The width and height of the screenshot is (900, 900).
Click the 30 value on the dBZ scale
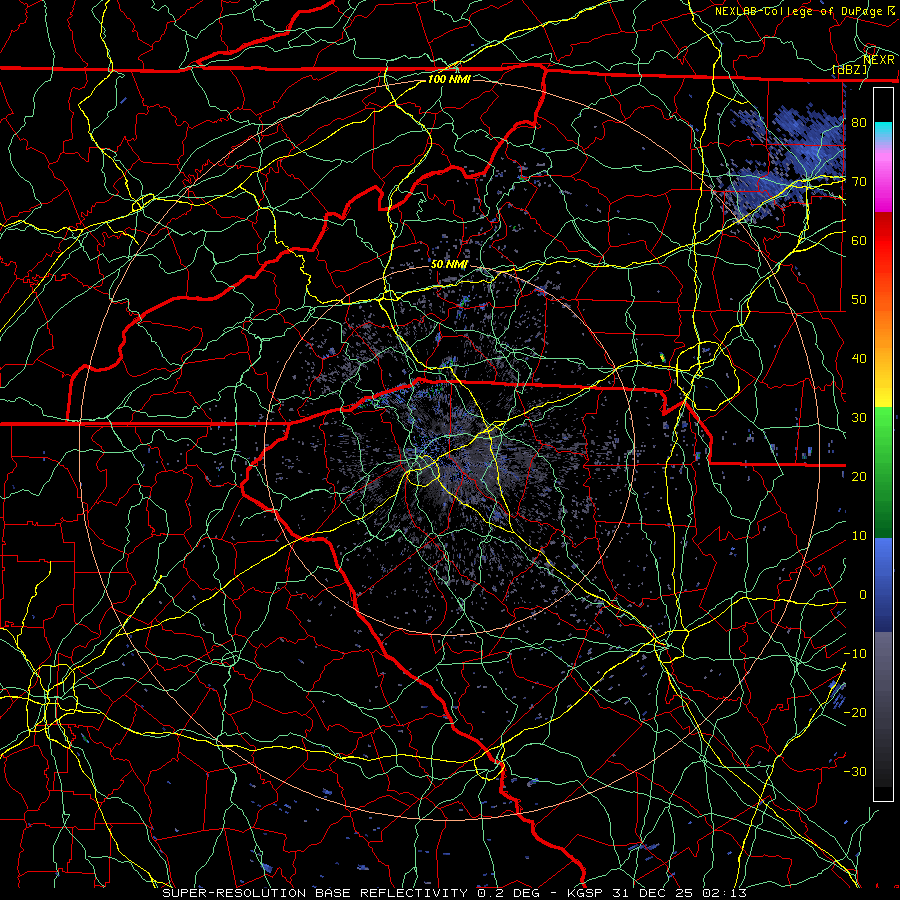(x=859, y=417)
